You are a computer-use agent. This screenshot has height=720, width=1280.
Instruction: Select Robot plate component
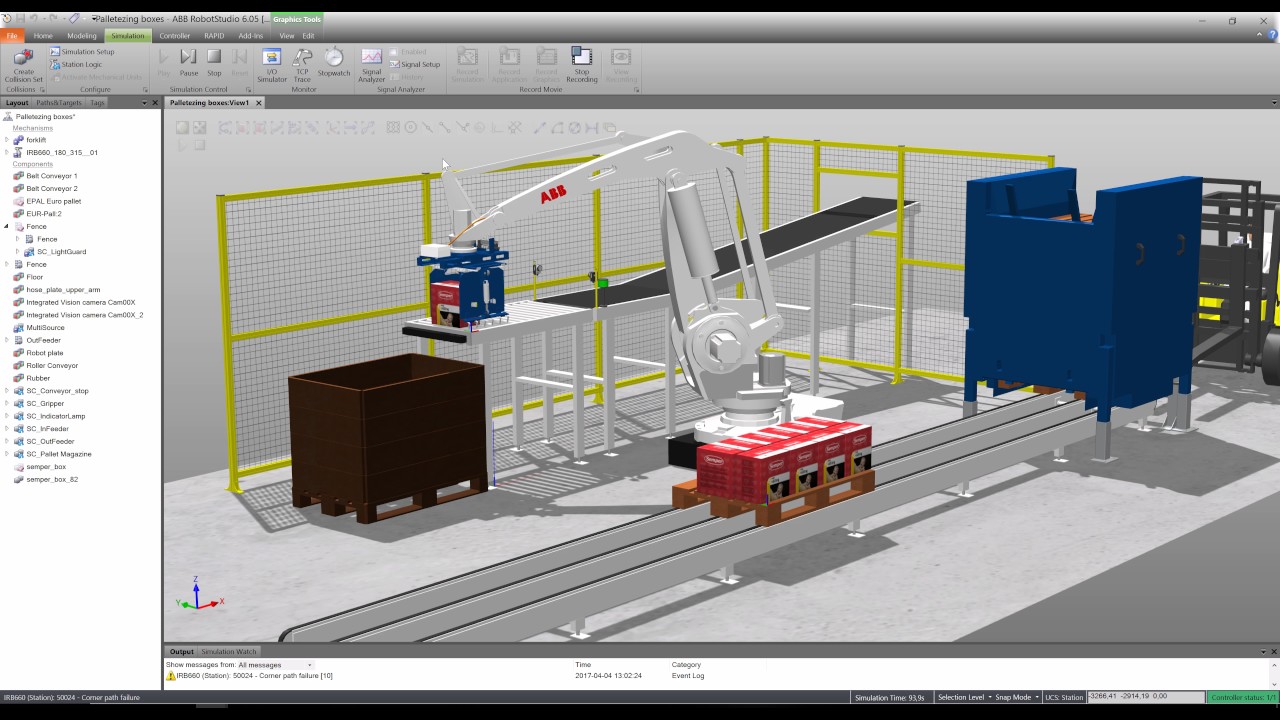(45, 353)
